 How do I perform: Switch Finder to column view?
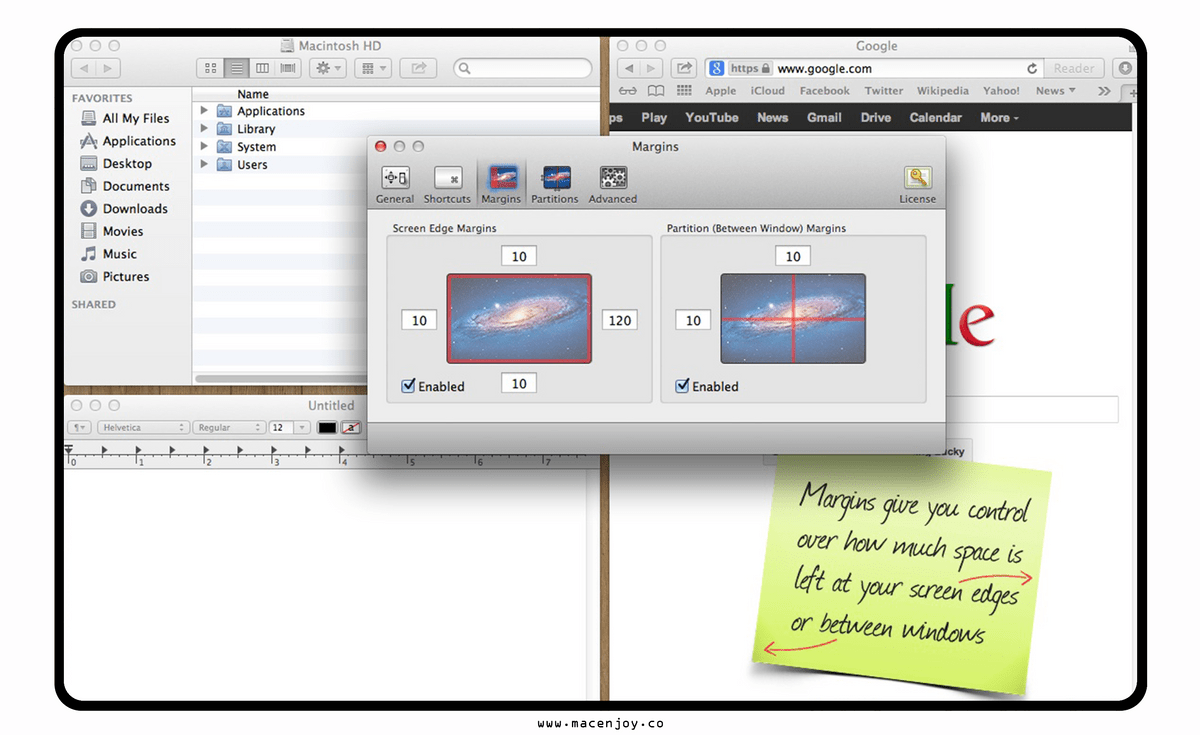point(263,68)
